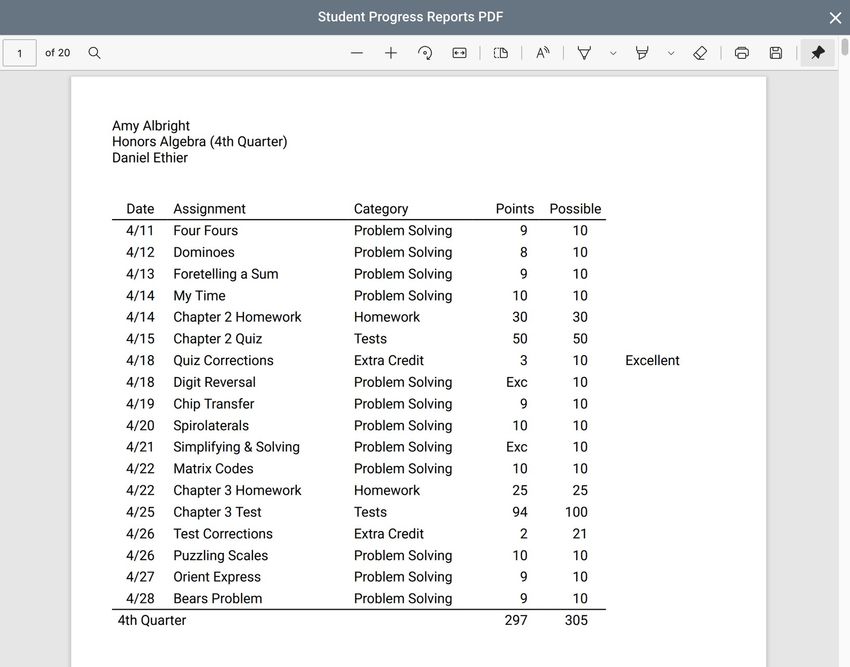This screenshot has width=850, height=667.
Task: Click the 'Dominoes' assignment
Action: [204, 252]
